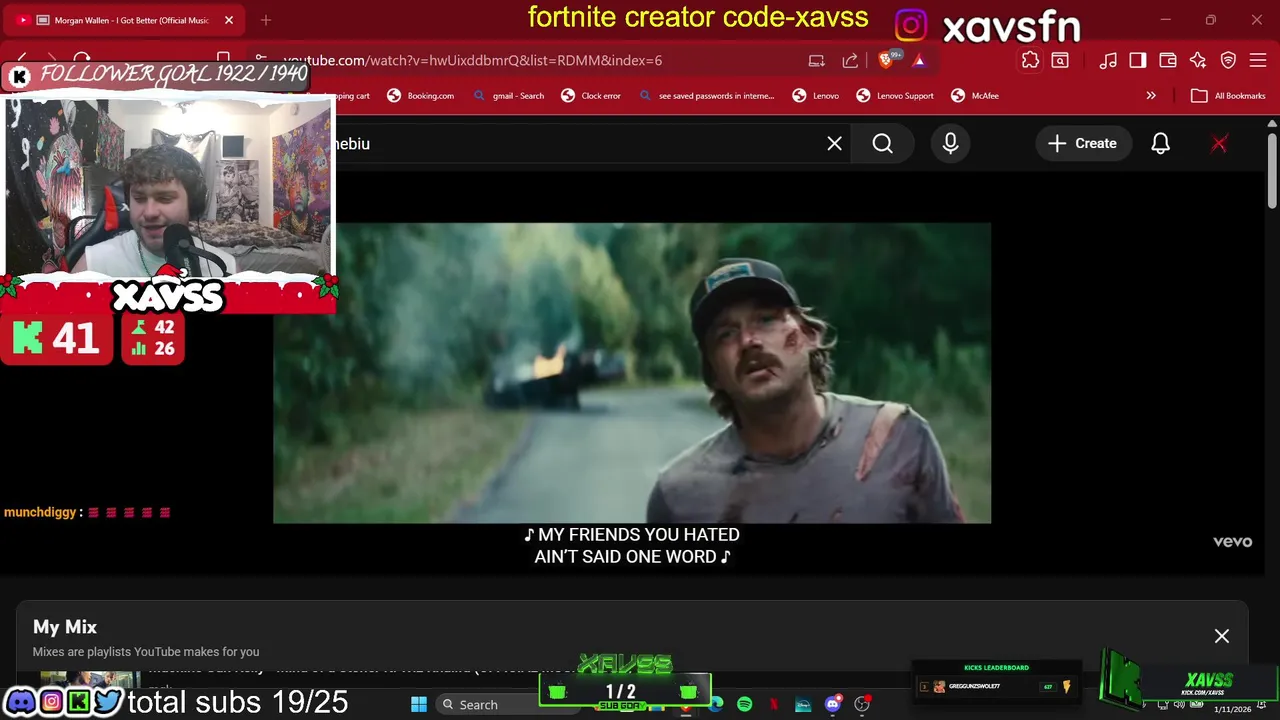Click the share page icon in address bar
This screenshot has width=1280, height=720.
point(850,60)
